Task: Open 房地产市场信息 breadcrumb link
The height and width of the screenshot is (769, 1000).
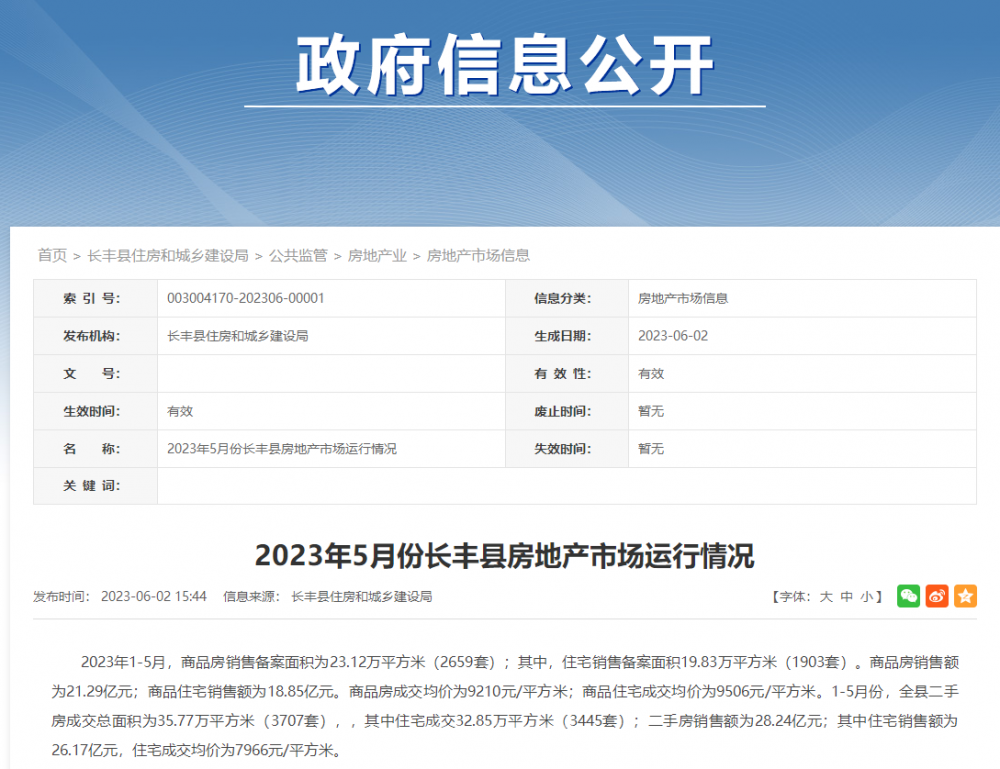Action: (x=478, y=256)
